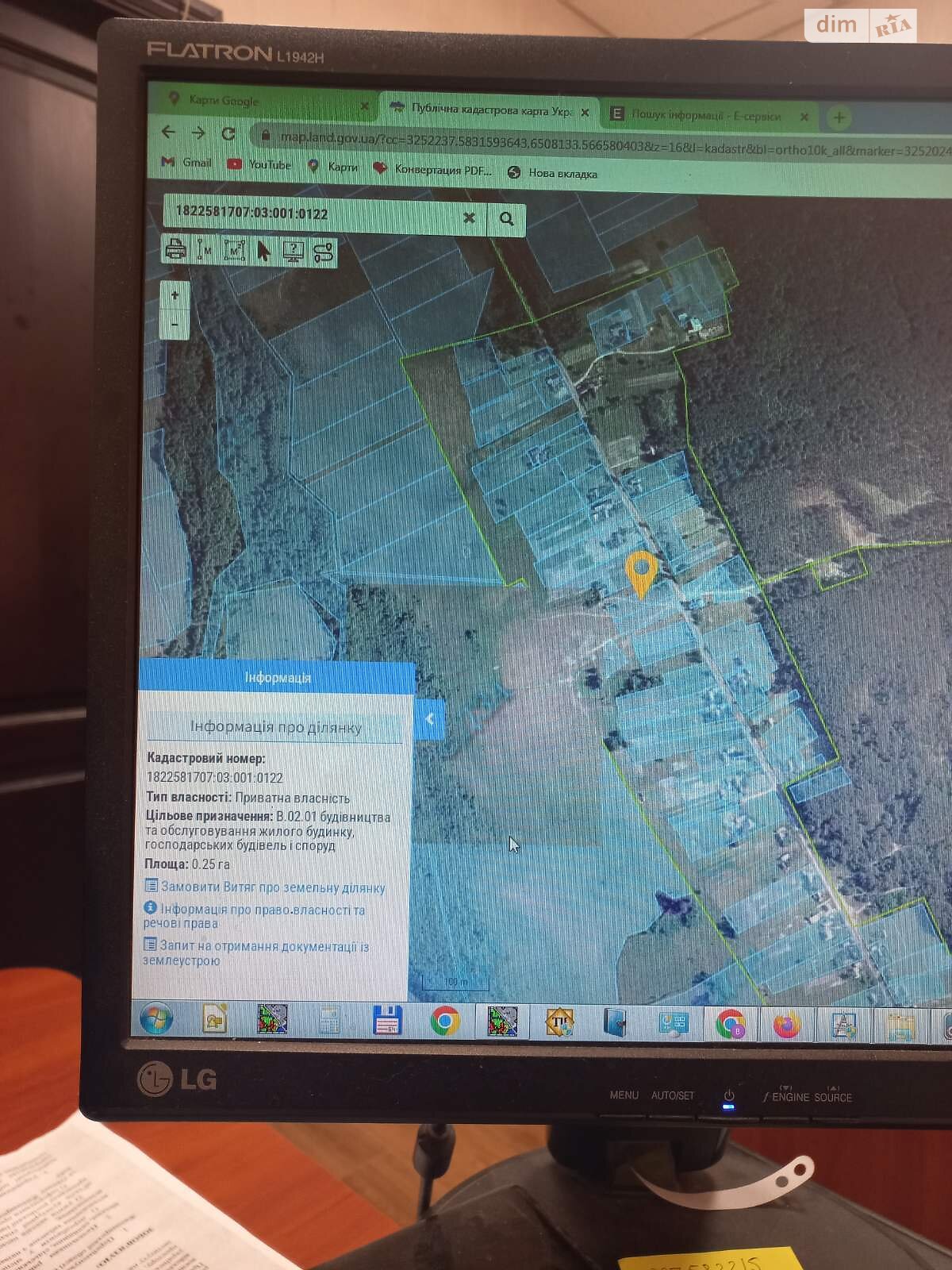
Task: Click Тип власності: Приватна власність text
Action: [x=248, y=798]
